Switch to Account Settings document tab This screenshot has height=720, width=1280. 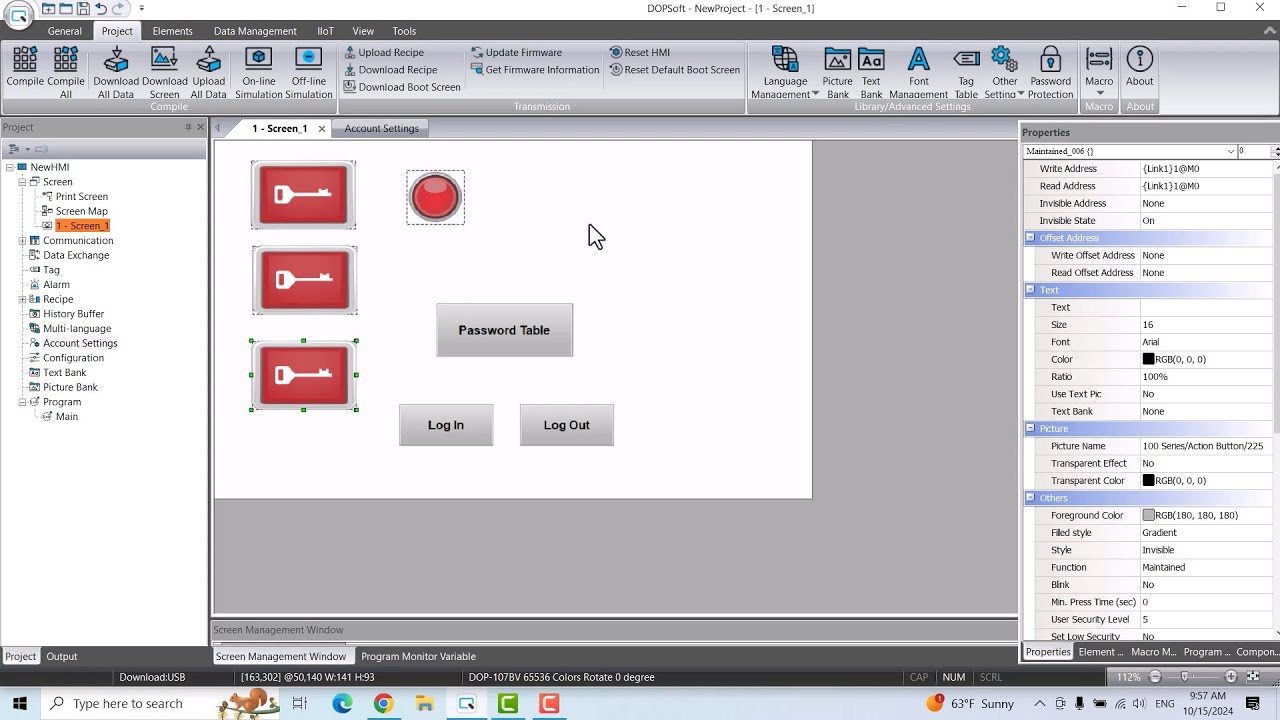(x=381, y=128)
